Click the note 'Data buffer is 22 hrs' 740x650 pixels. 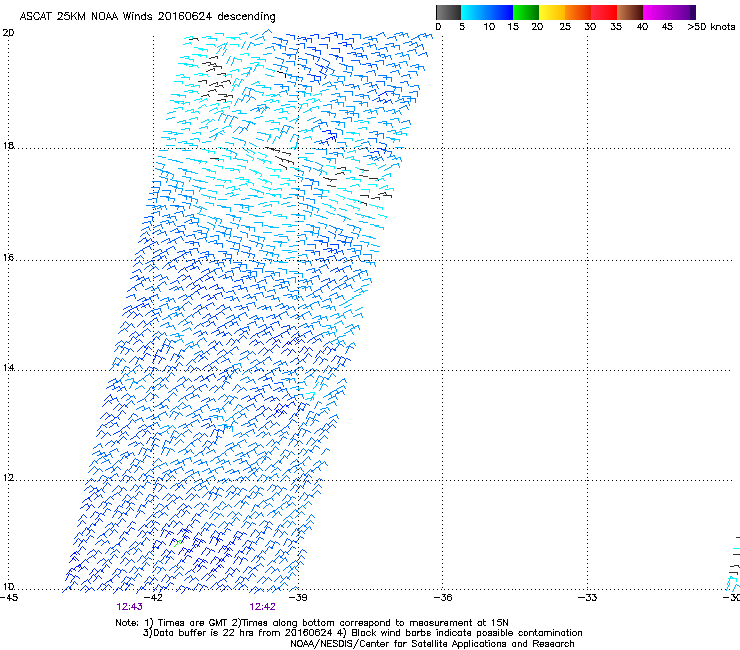(x=204, y=633)
